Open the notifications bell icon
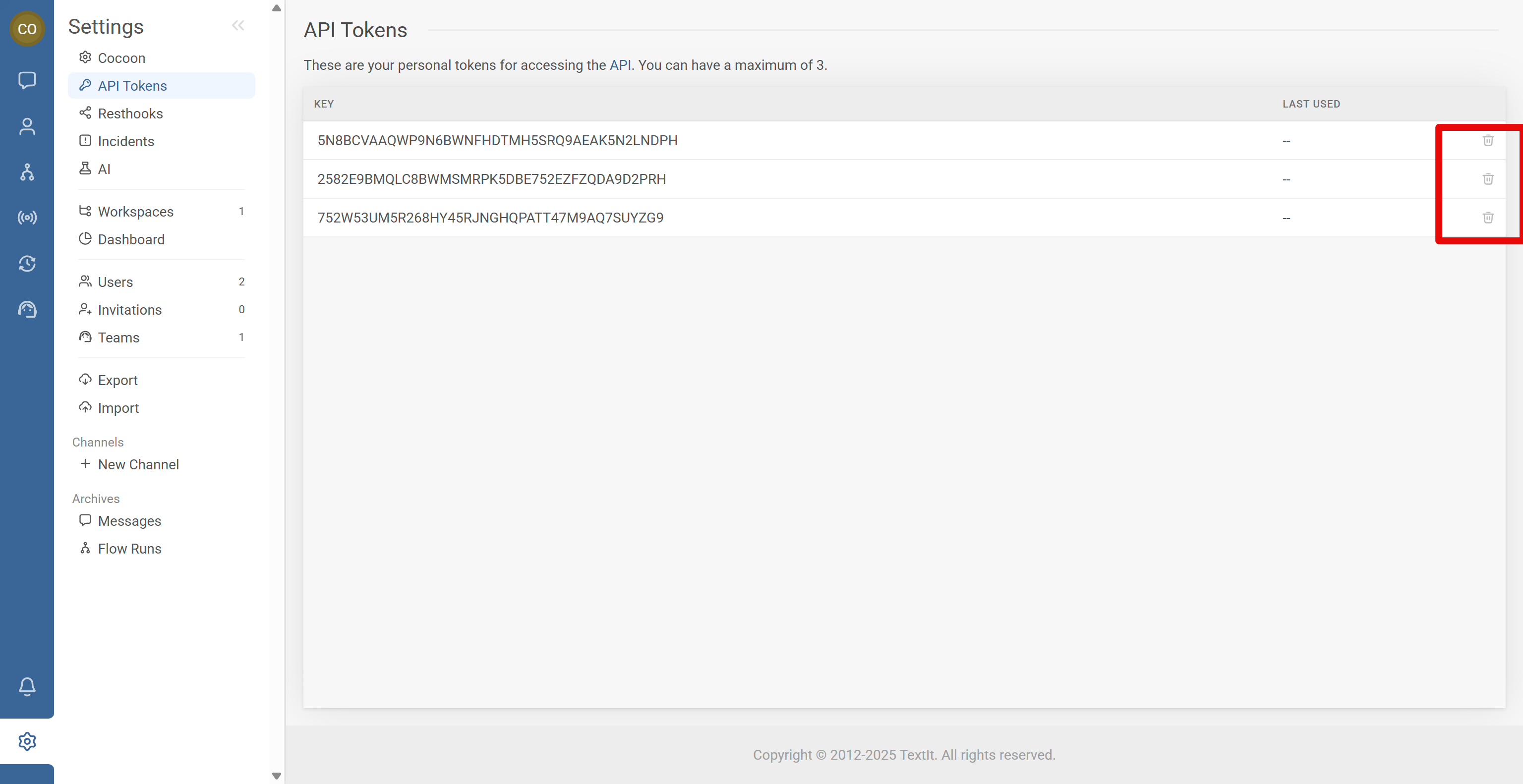1523x784 pixels. 27,686
